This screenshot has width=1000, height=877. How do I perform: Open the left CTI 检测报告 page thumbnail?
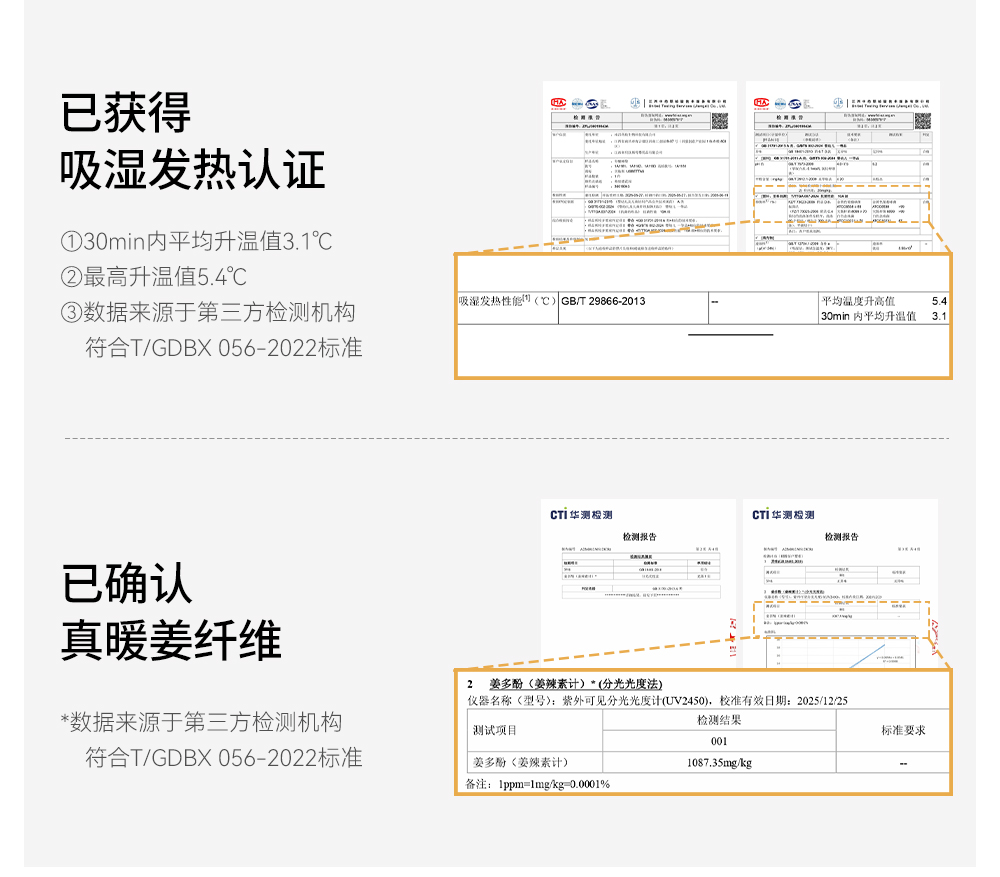coord(640,580)
